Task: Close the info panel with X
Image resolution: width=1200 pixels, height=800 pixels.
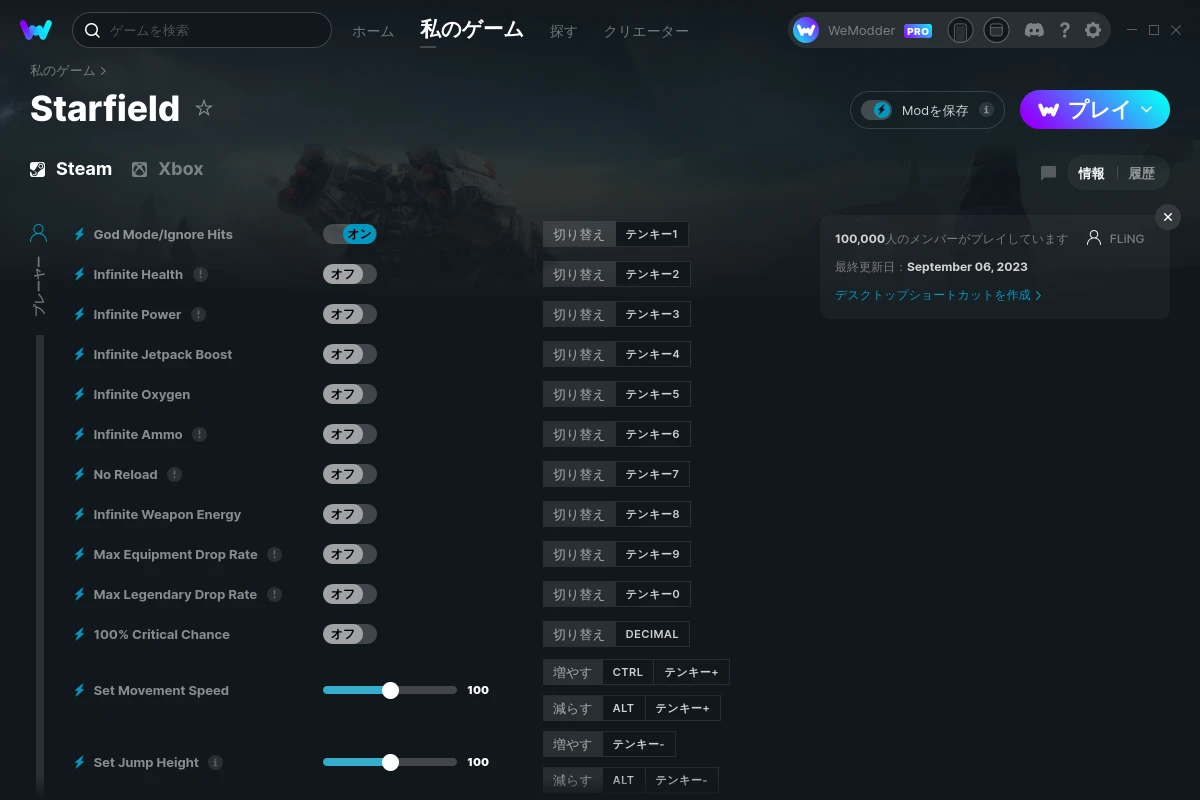Action: click(x=1167, y=217)
